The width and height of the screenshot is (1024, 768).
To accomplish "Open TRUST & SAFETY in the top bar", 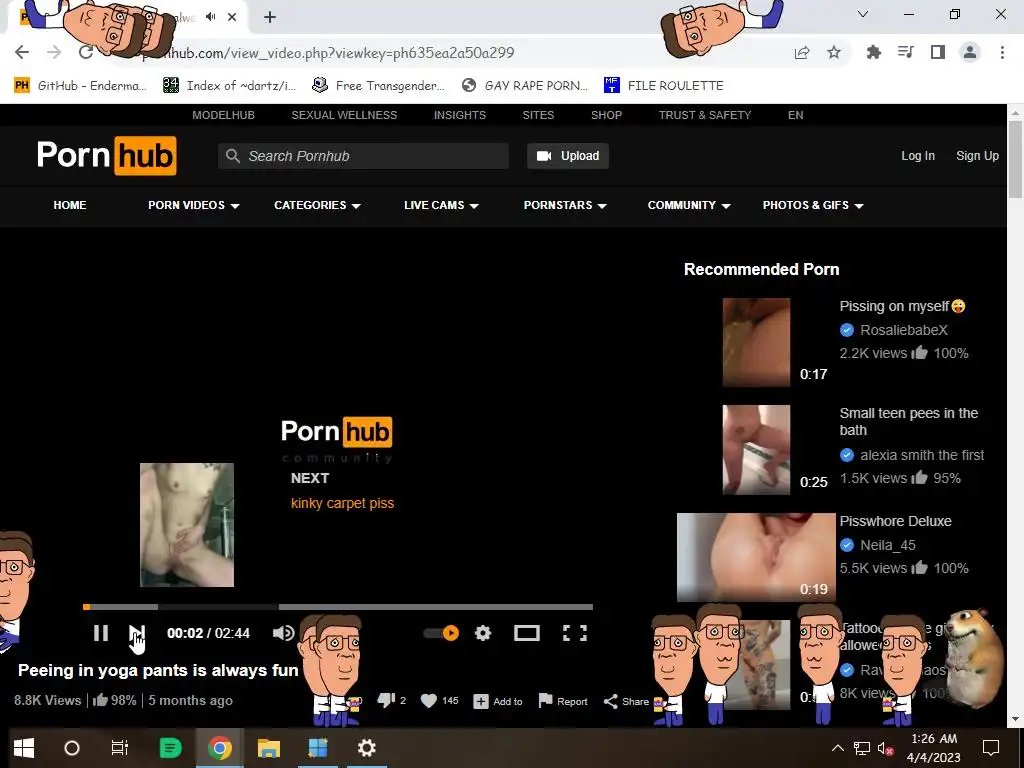I will point(705,115).
